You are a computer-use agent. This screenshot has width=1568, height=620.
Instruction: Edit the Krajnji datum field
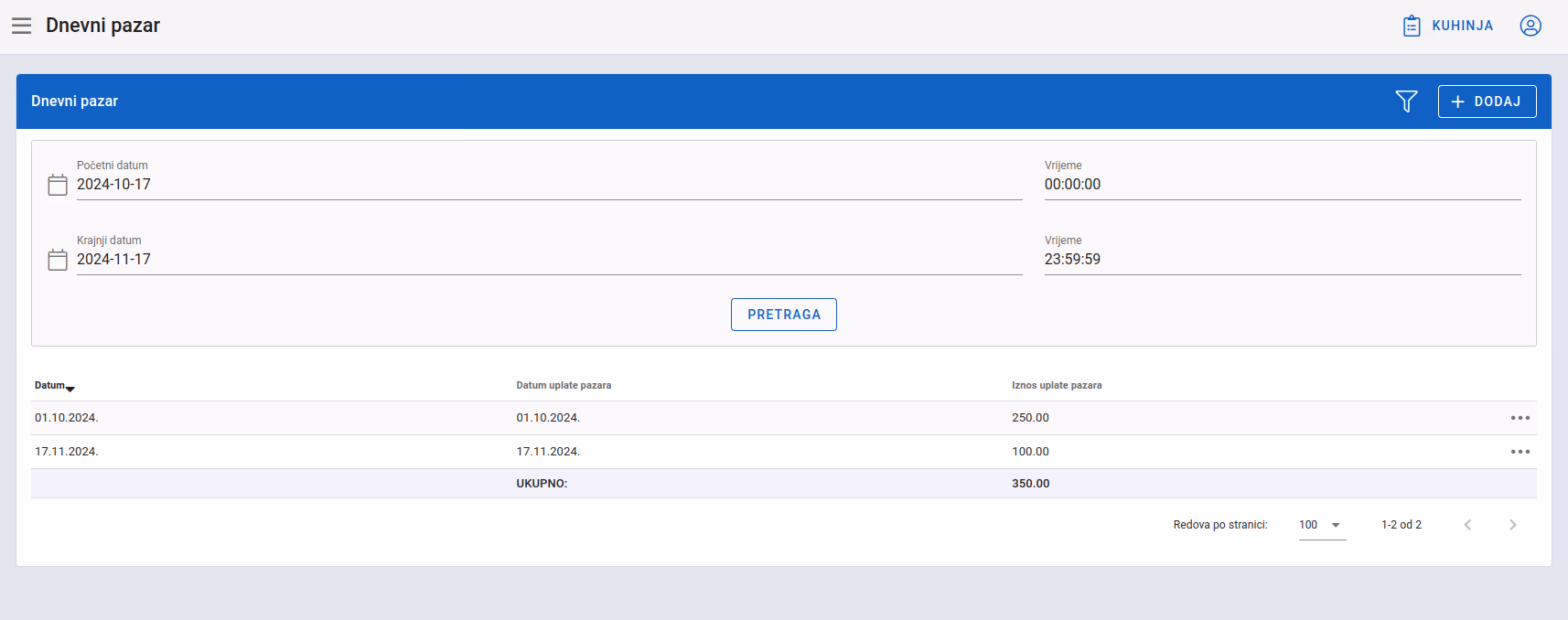point(549,260)
